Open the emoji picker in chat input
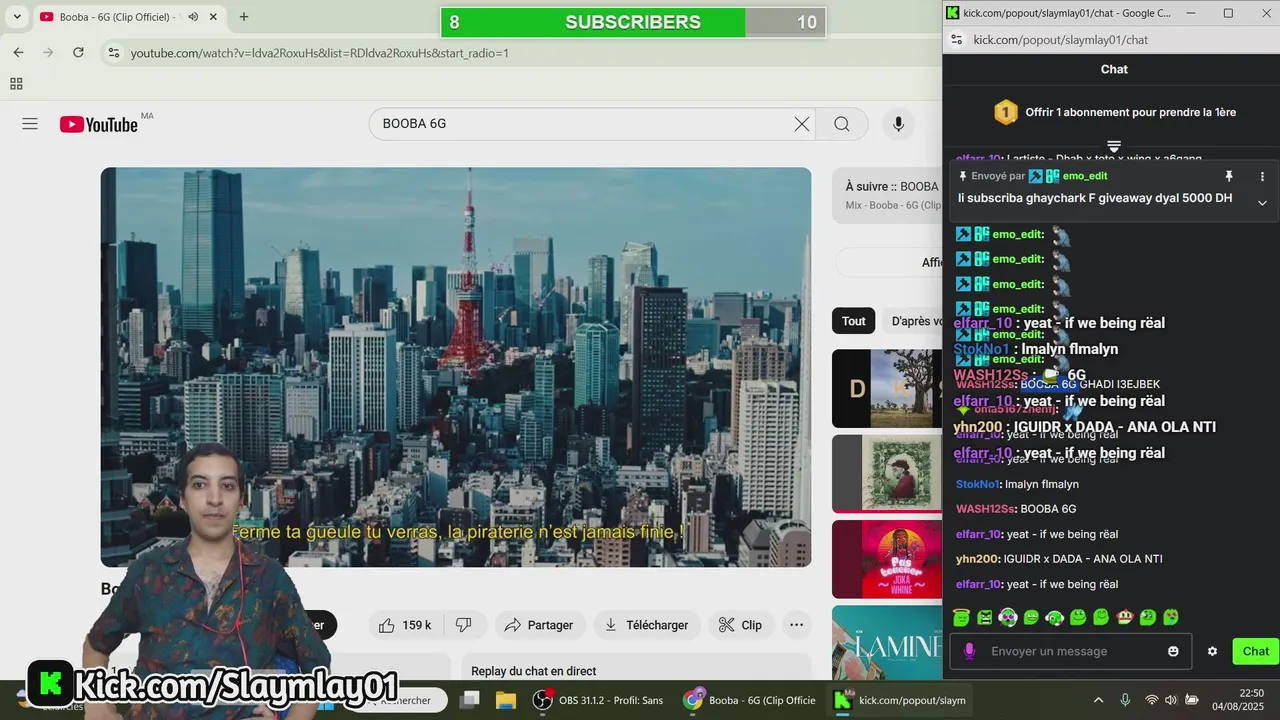This screenshot has width=1280, height=720. tap(1173, 651)
